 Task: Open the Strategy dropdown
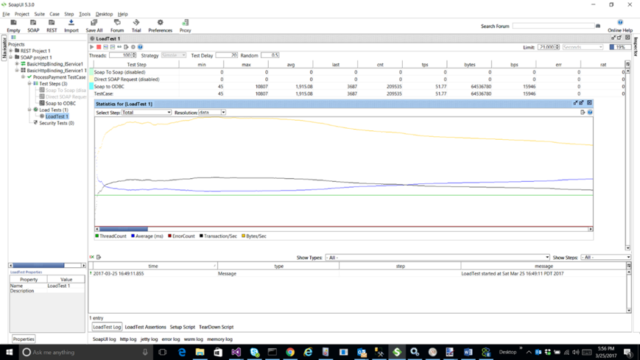click(x=174, y=55)
